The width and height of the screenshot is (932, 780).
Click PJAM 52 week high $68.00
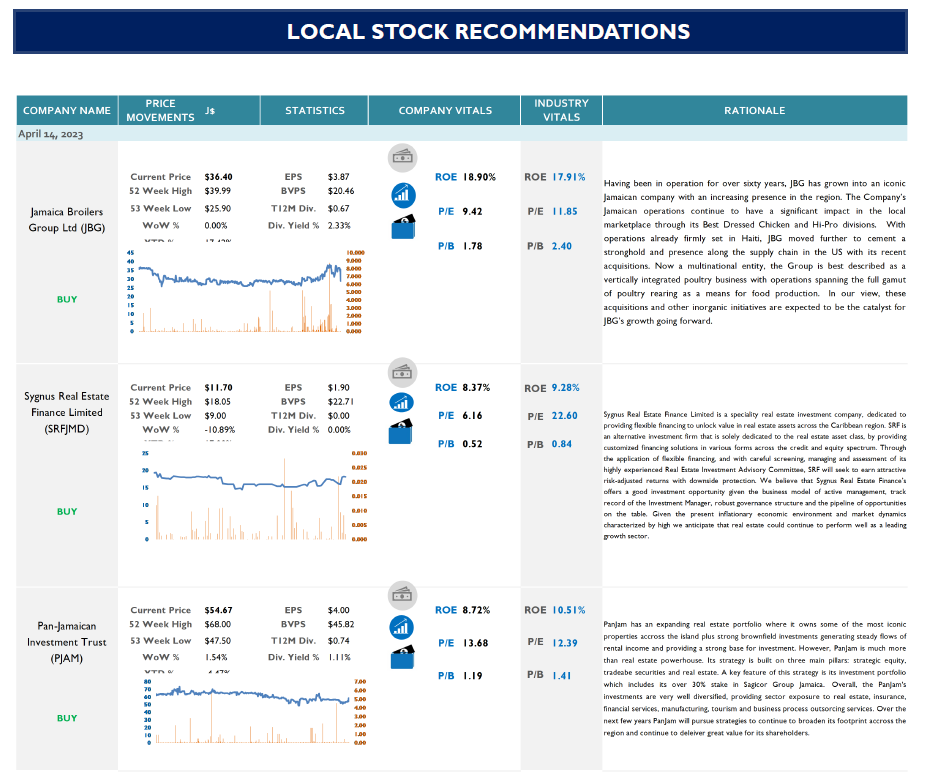click(x=218, y=624)
